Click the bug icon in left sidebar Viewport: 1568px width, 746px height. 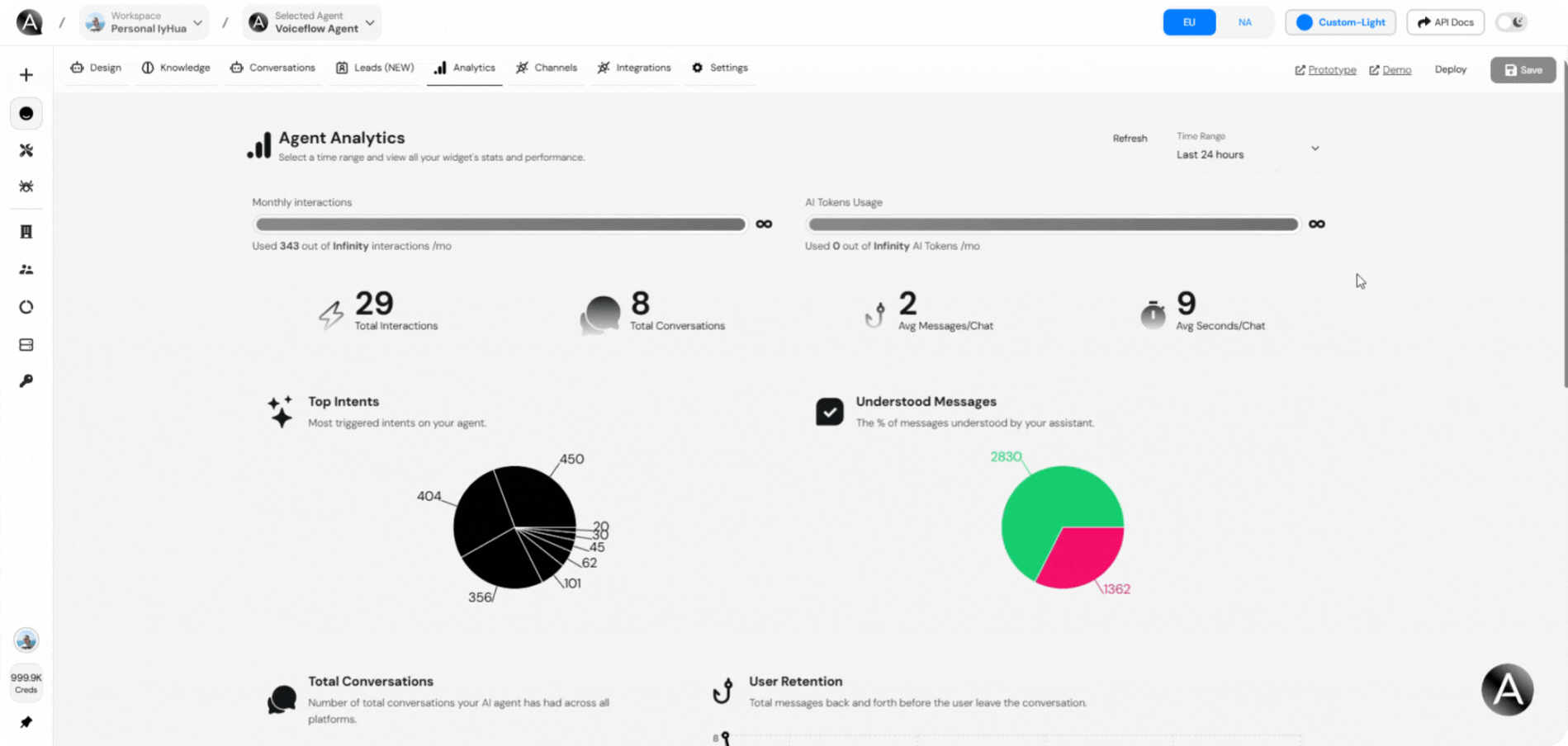pos(26,186)
